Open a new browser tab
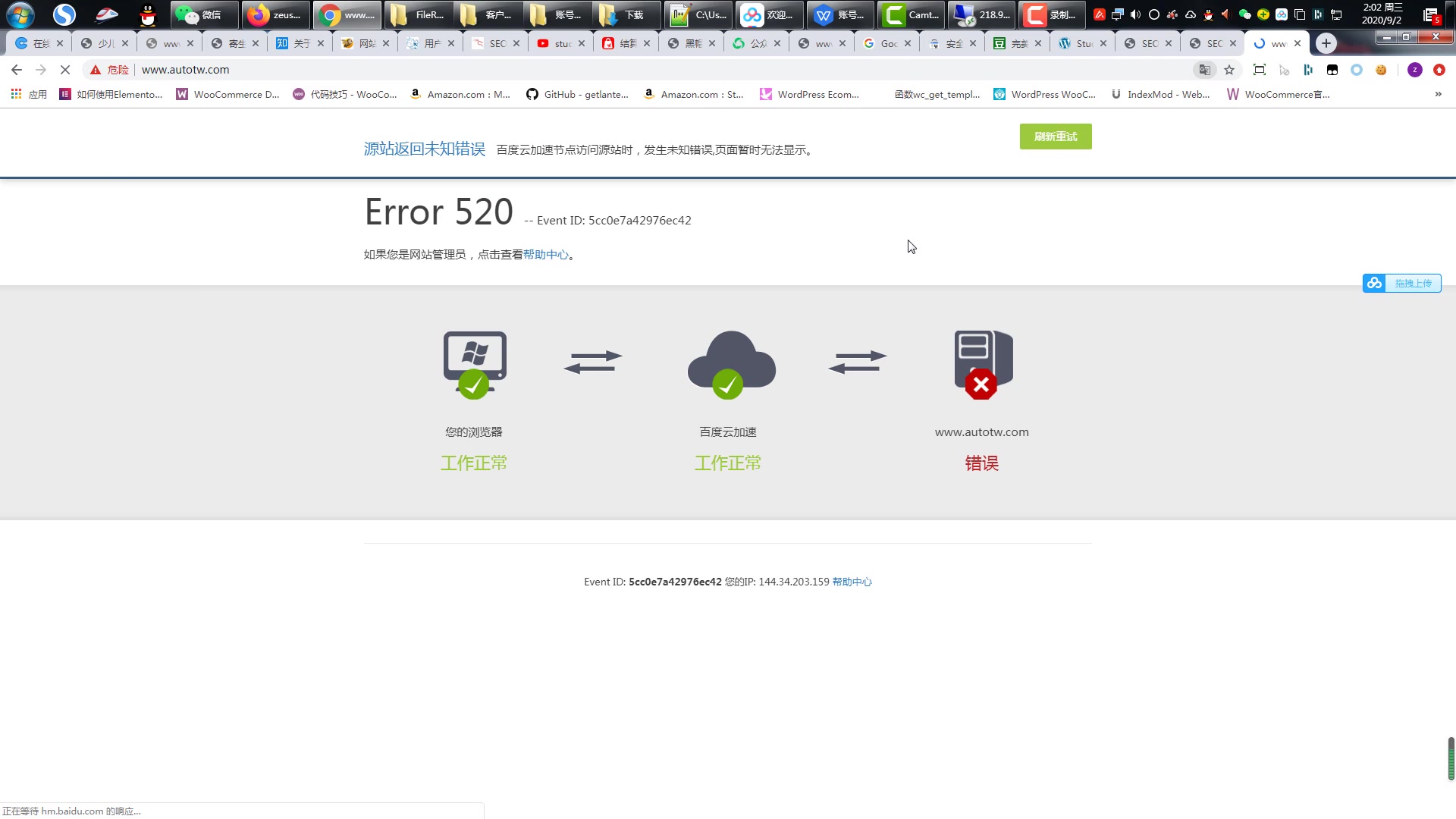 click(1326, 43)
